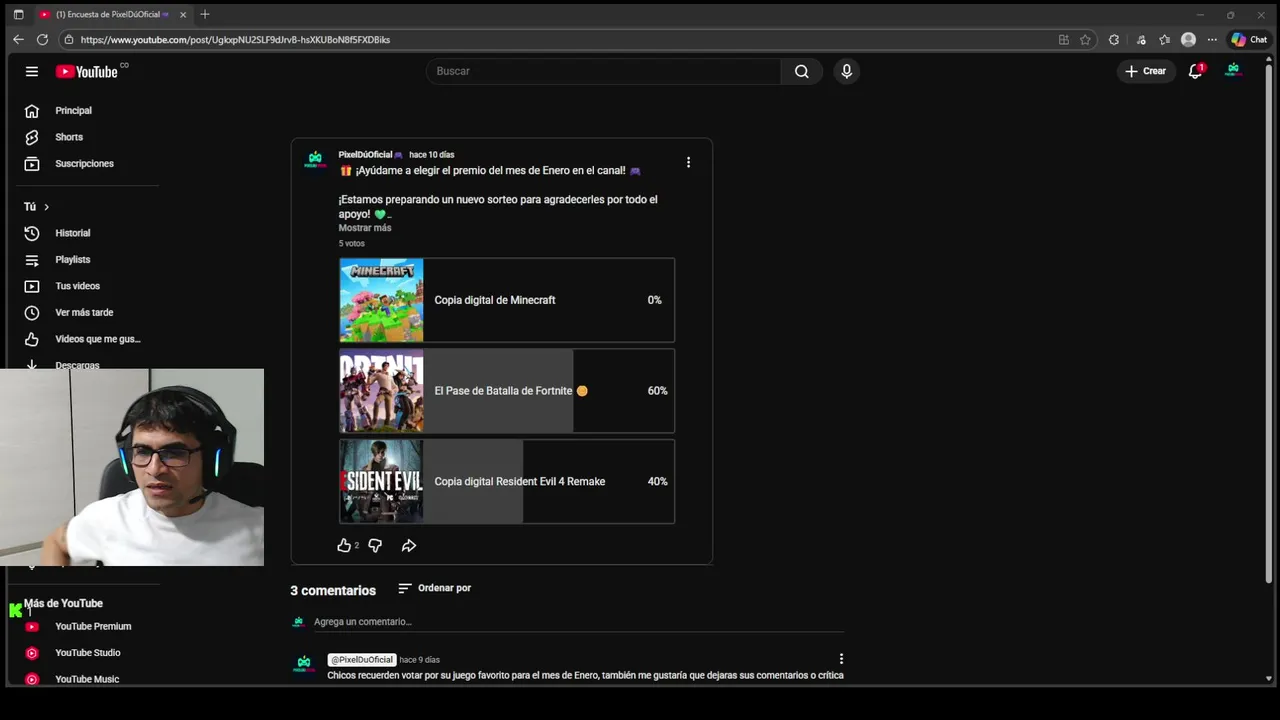Open browser favorites icon
This screenshot has height=720, width=1280.
point(1164,40)
